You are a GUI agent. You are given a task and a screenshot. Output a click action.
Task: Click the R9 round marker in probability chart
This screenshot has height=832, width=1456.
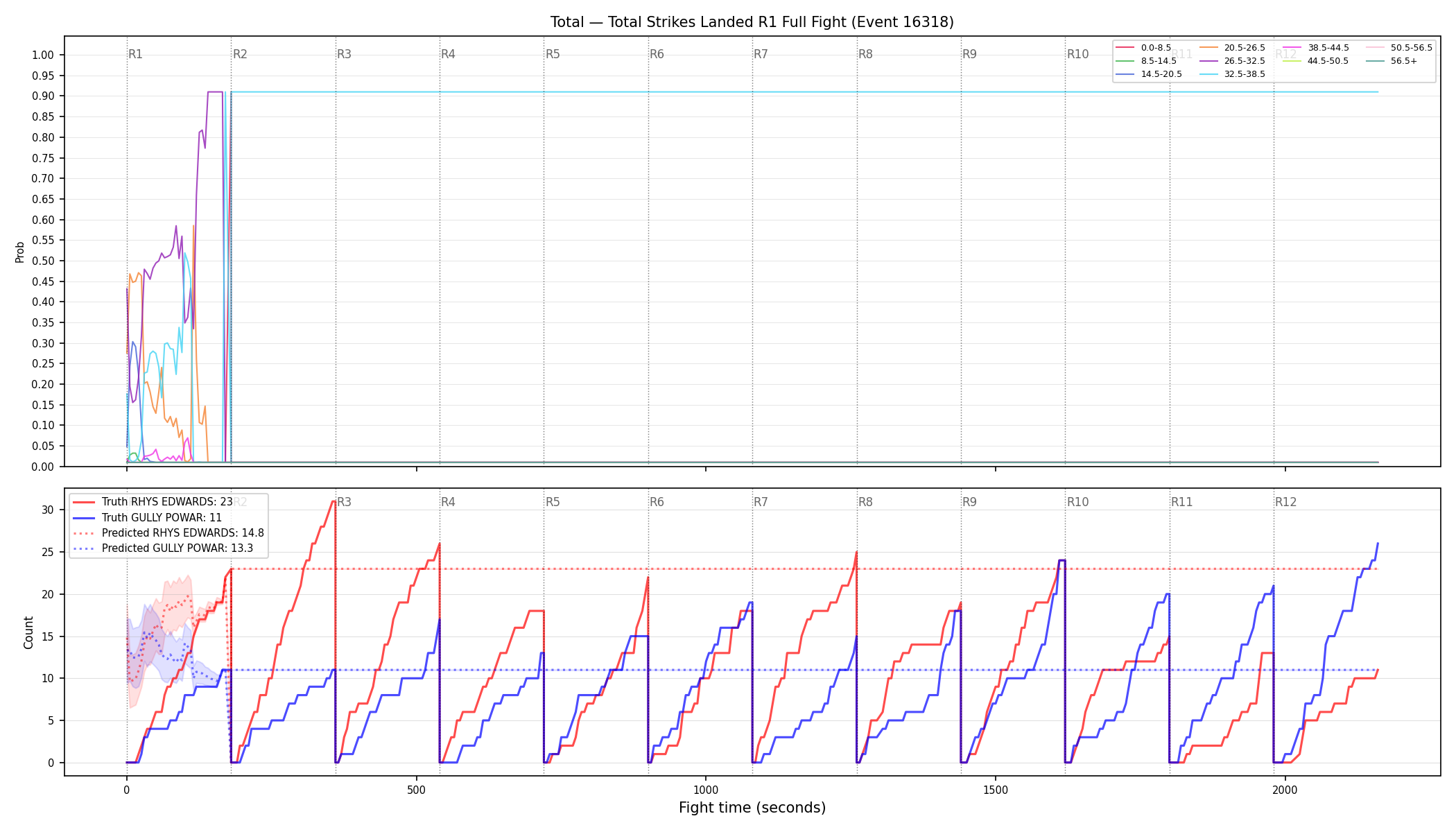point(969,54)
